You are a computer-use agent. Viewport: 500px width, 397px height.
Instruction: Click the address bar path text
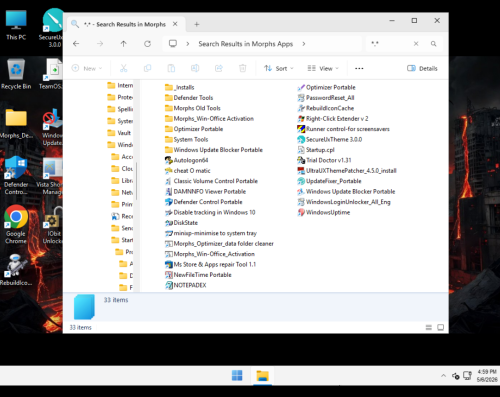click(x=246, y=44)
